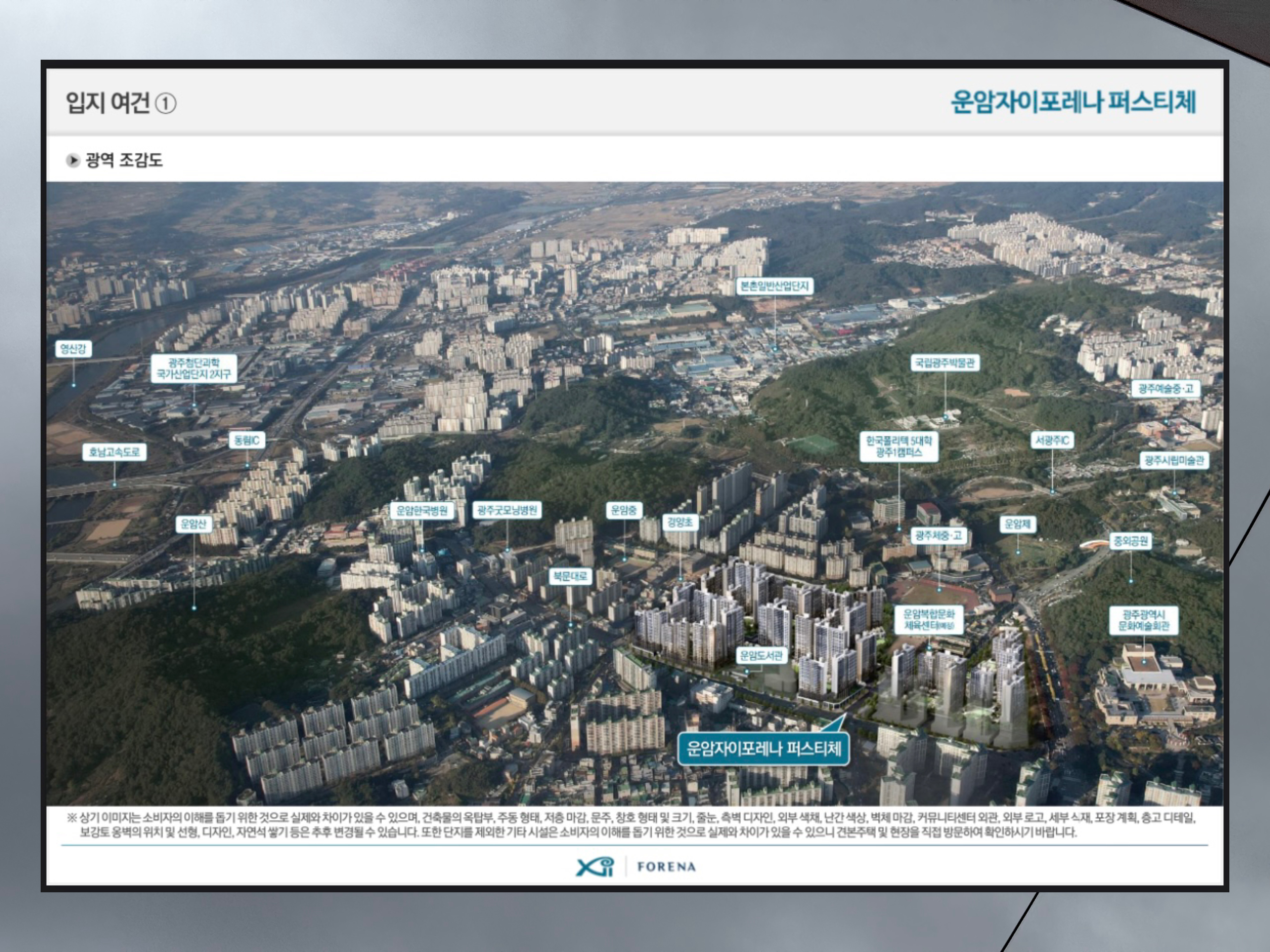This screenshot has height=952, width=1270.
Task: Select the 운암산 label
Action: [193, 524]
